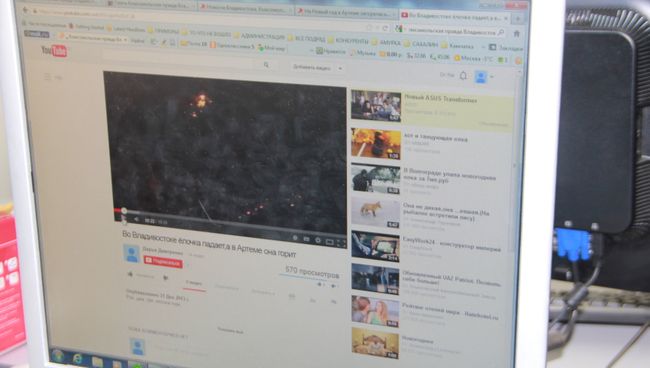650x368 pixels.
Task: Click the browser reload icon
Action: click(385, 28)
